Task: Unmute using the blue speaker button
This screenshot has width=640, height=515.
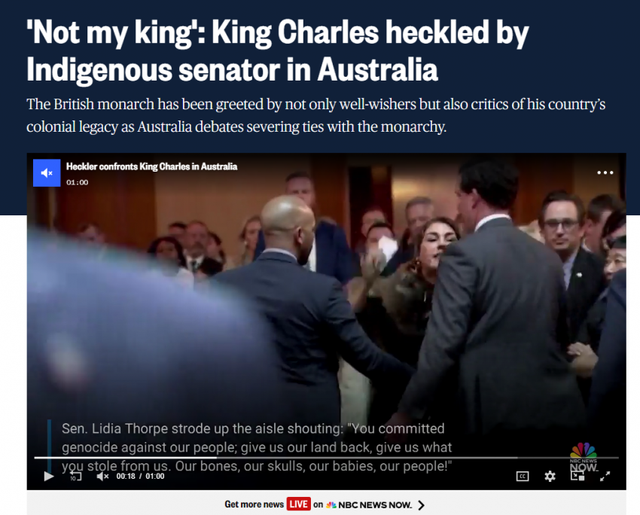Action: pyautogui.click(x=47, y=173)
